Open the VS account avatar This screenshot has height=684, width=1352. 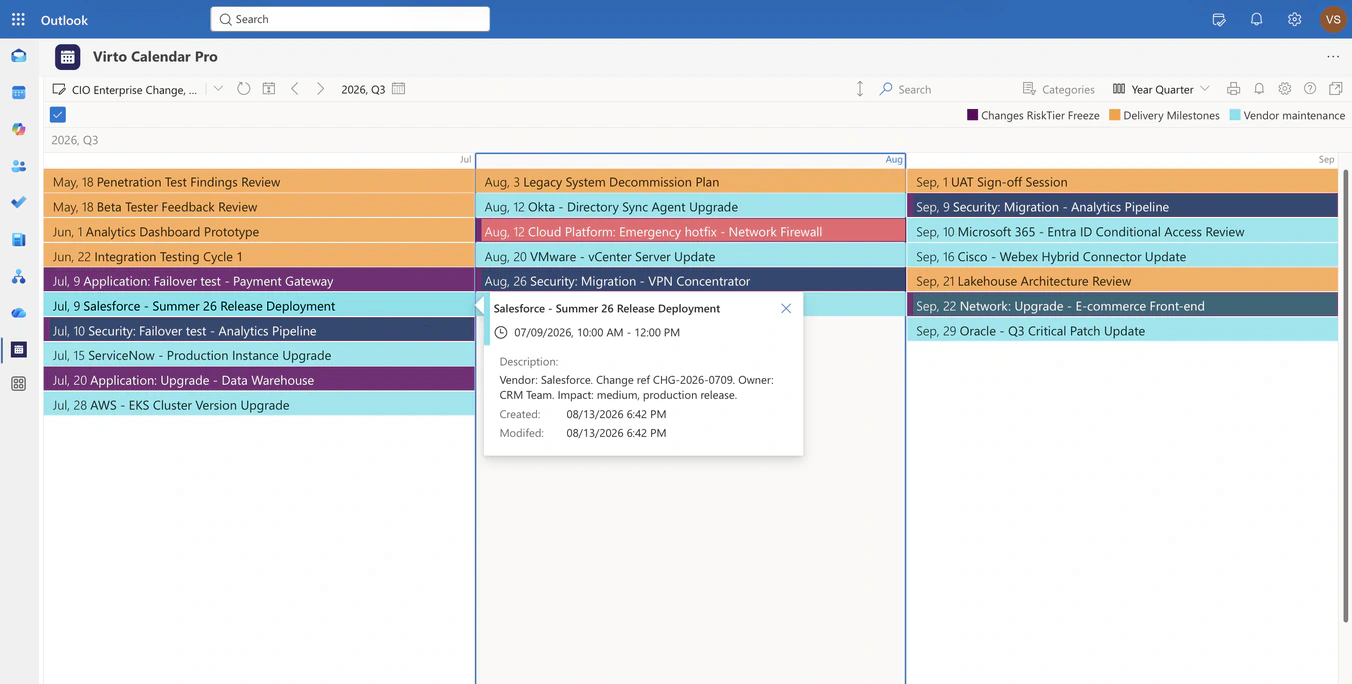1333,19
